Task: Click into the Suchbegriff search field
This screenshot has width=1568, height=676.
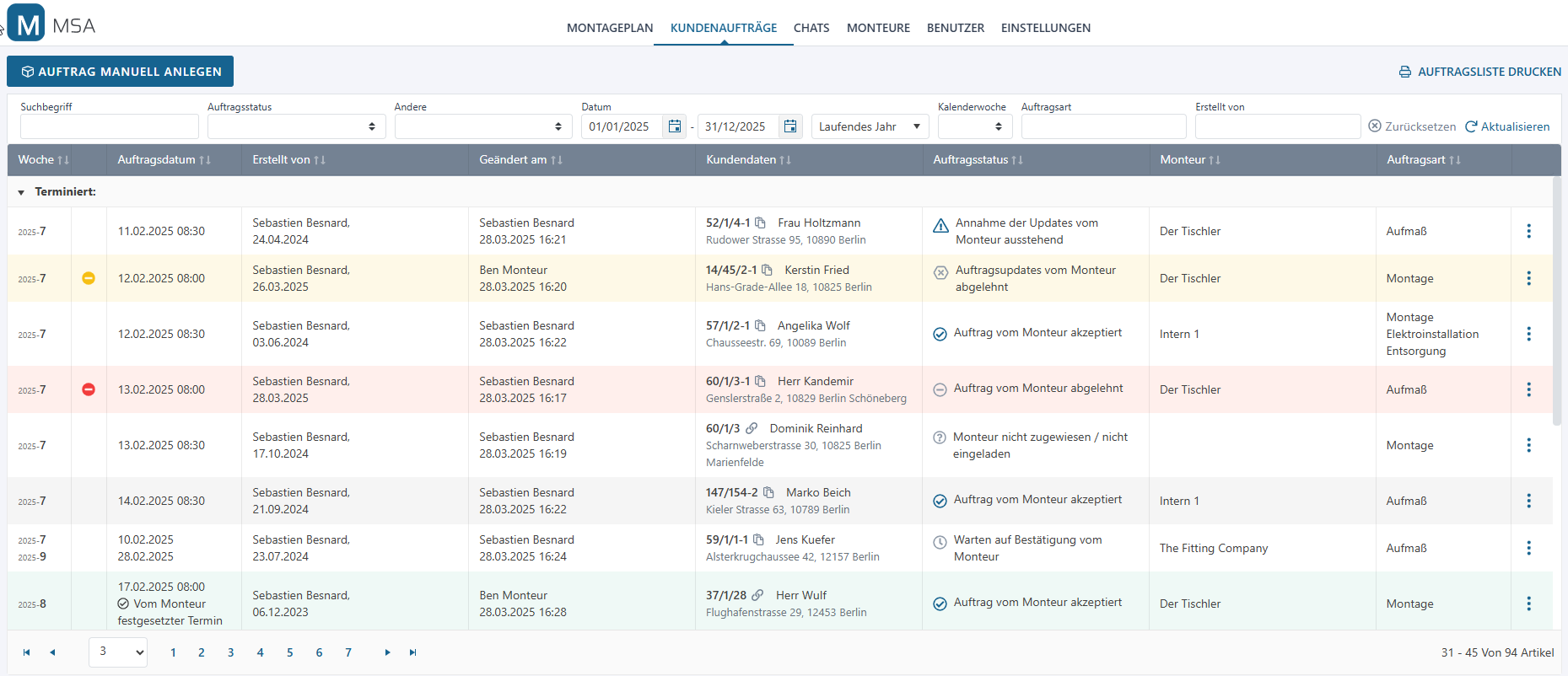Action: pyautogui.click(x=110, y=126)
